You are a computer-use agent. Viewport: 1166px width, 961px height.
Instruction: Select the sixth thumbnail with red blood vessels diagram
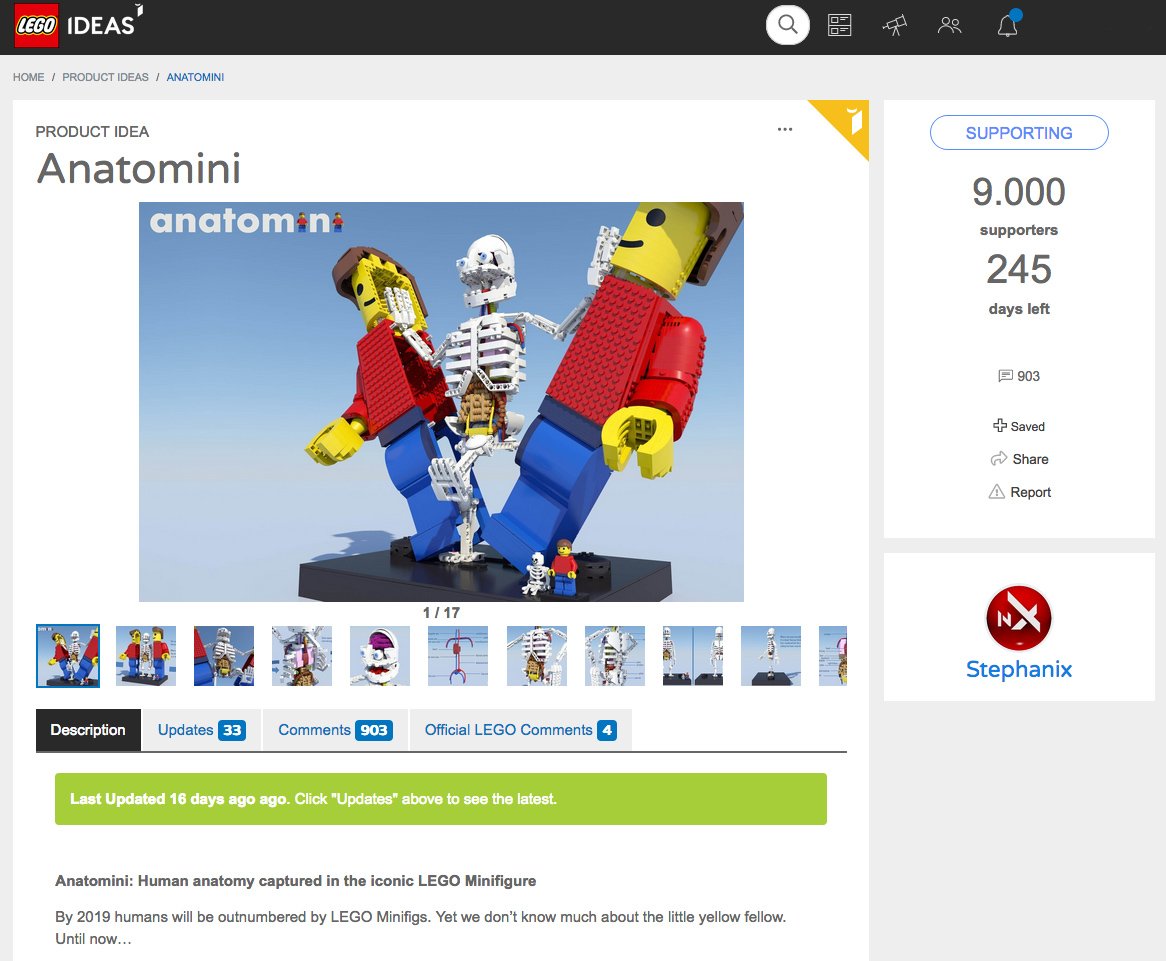tap(458, 655)
